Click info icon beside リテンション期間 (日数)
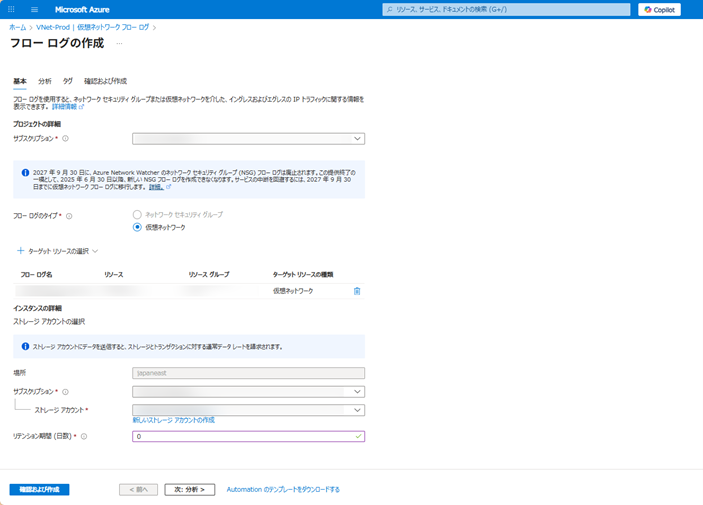703x505 pixels. 84,436
